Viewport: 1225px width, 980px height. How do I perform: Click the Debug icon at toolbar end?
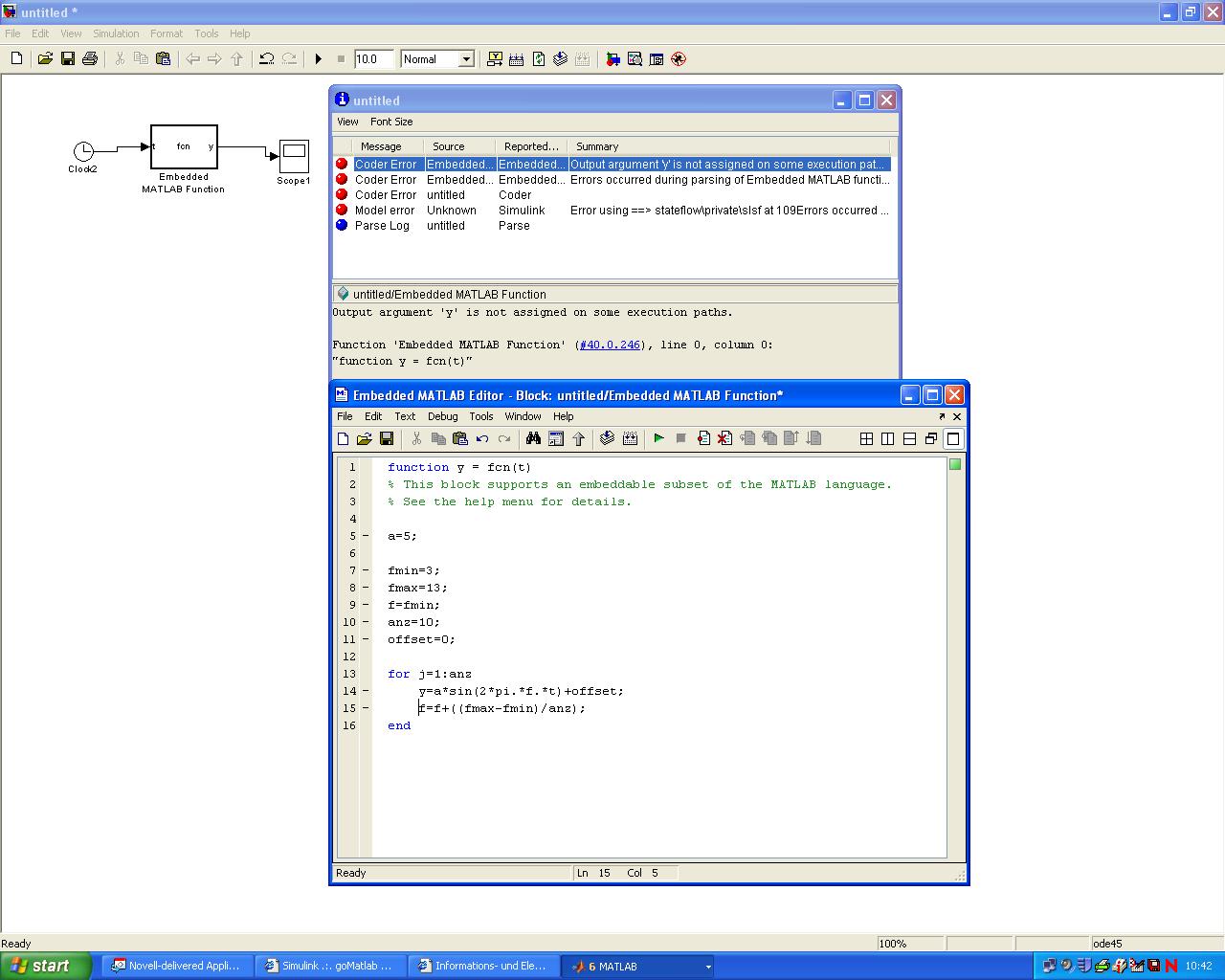pyautogui.click(x=679, y=59)
